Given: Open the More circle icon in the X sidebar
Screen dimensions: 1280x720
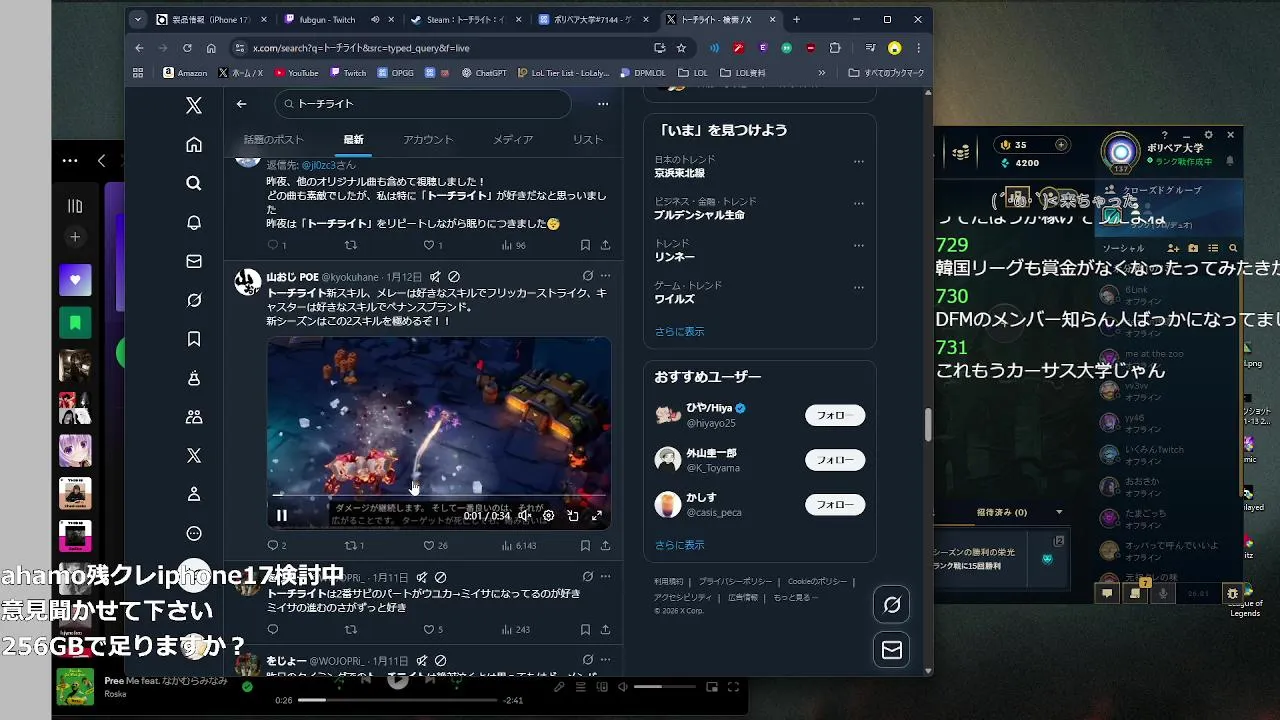Looking at the screenshot, I should [194, 533].
